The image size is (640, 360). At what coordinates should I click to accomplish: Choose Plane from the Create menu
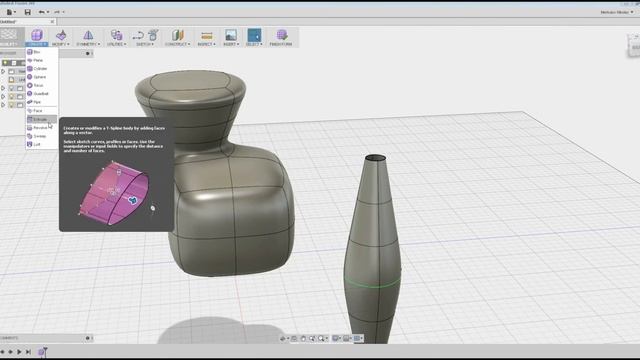click(42, 60)
